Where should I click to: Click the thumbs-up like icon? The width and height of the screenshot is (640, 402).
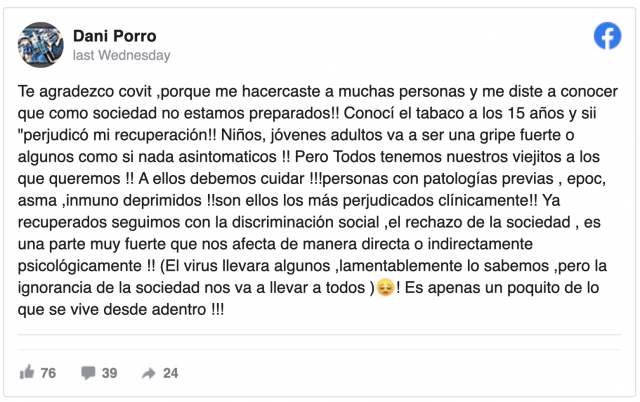click(26, 373)
